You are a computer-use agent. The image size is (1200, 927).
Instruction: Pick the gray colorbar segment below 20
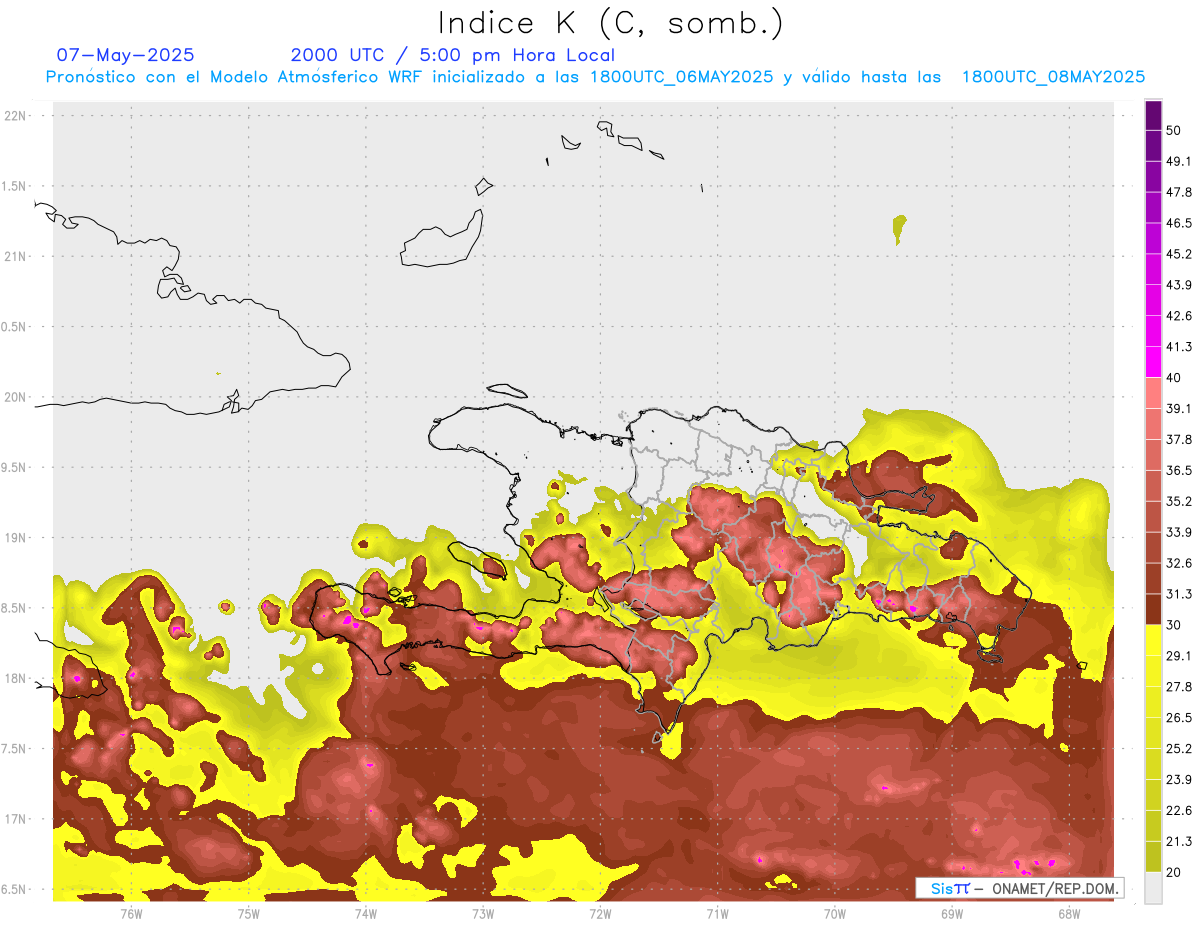tap(1153, 888)
